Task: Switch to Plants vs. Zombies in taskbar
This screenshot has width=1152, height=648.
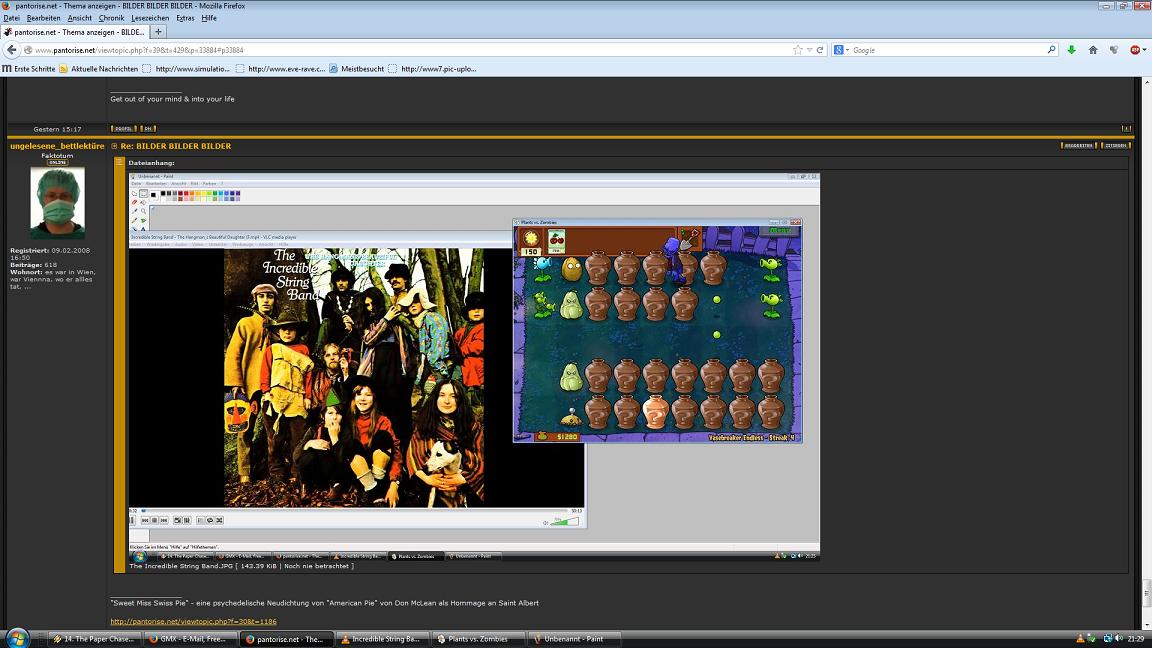Action: pos(477,639)
